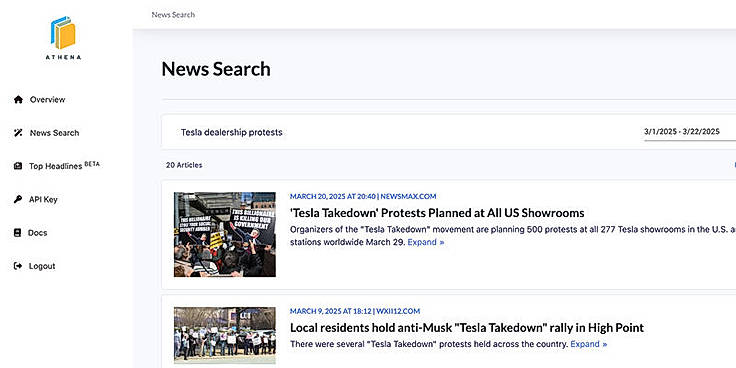
Task: Click the Overview home icon
Action: click(18, 100)
